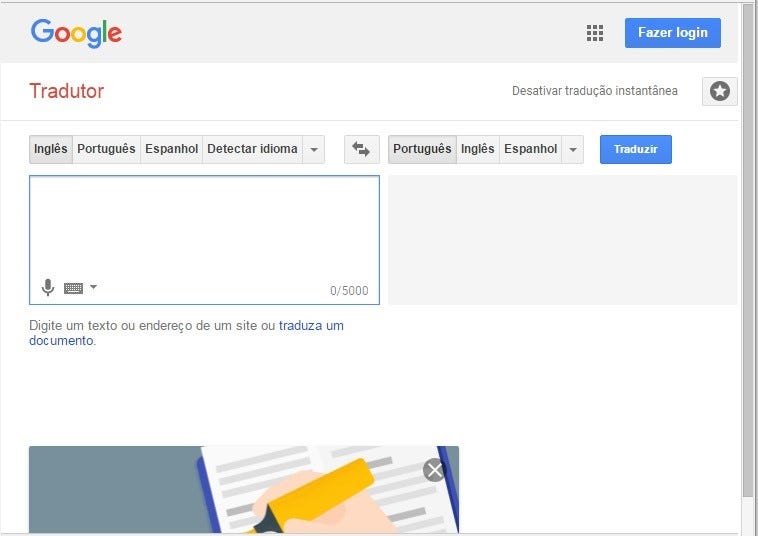Expand target language list dropdown arrow
Viewport: 758px width, 536px height.
(x=573, y=149)
